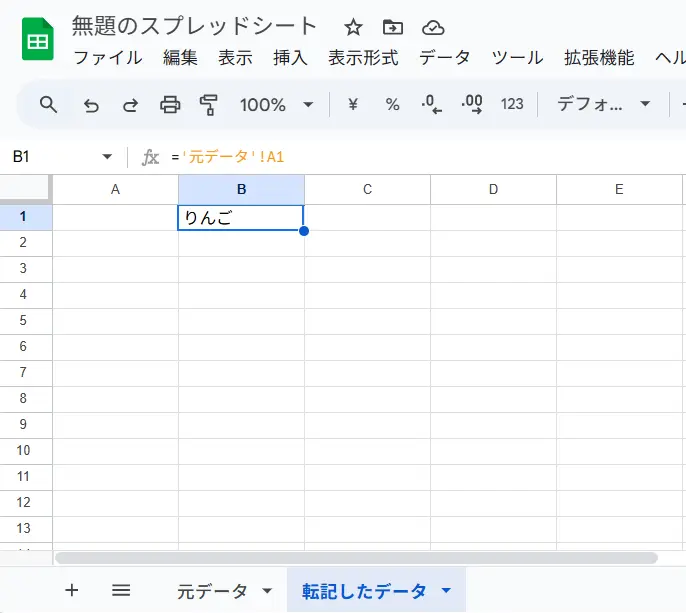The image size is (686, 613).
Task: Click the Google Sheets home logo
Action: click(38, 41)
